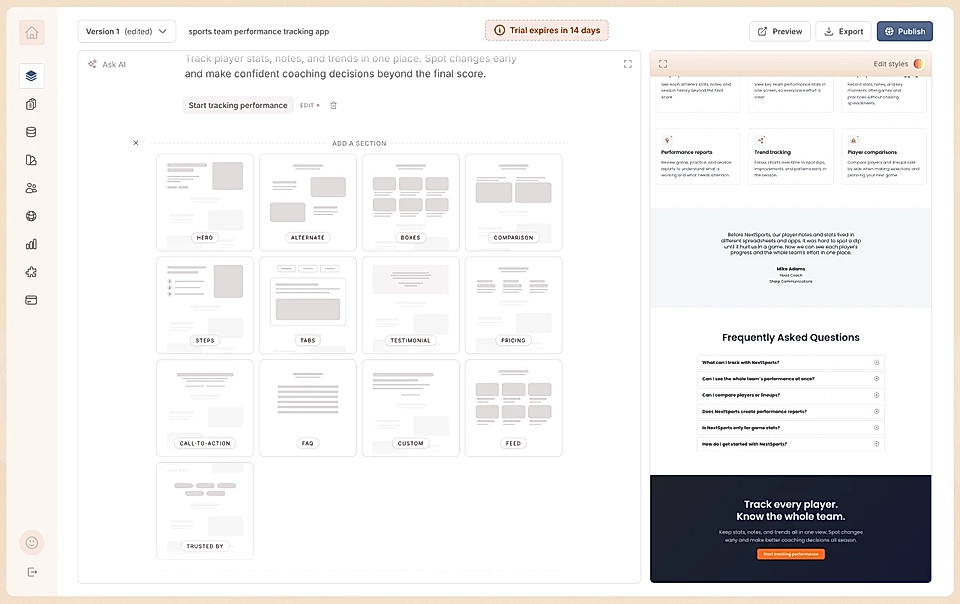The image size is (960, 604).
Task: Open the users sidebar icon
Action: (x=31, y=188)
